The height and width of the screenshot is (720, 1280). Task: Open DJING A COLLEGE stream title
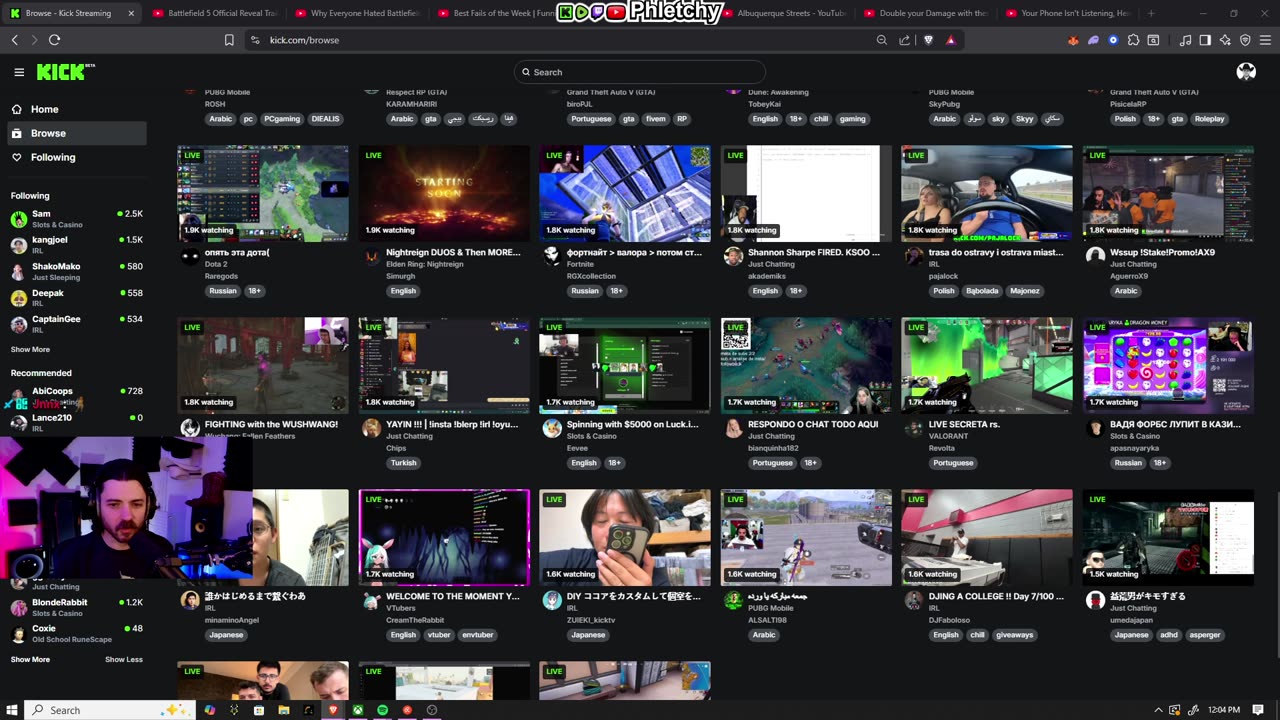click(997, 596)
